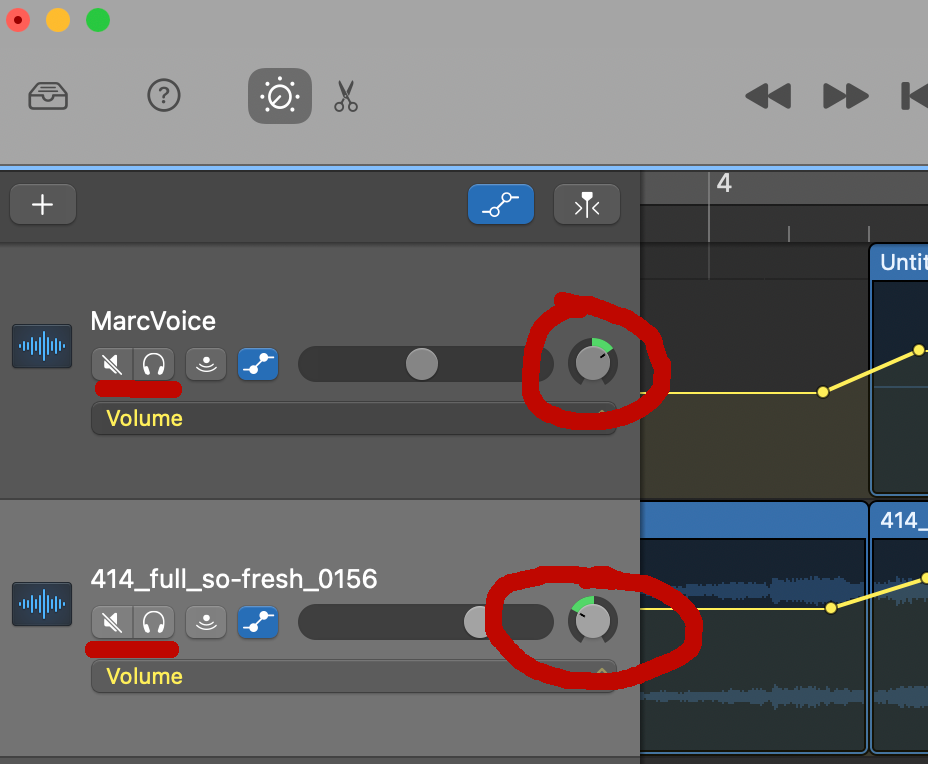Open Quick Help question mark
This screenshot has width=928, height=764.
[x=163, y=96]
